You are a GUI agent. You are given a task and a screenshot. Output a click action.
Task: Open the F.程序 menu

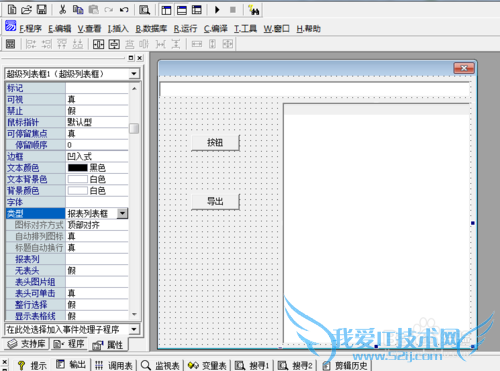tap(30, 29)
